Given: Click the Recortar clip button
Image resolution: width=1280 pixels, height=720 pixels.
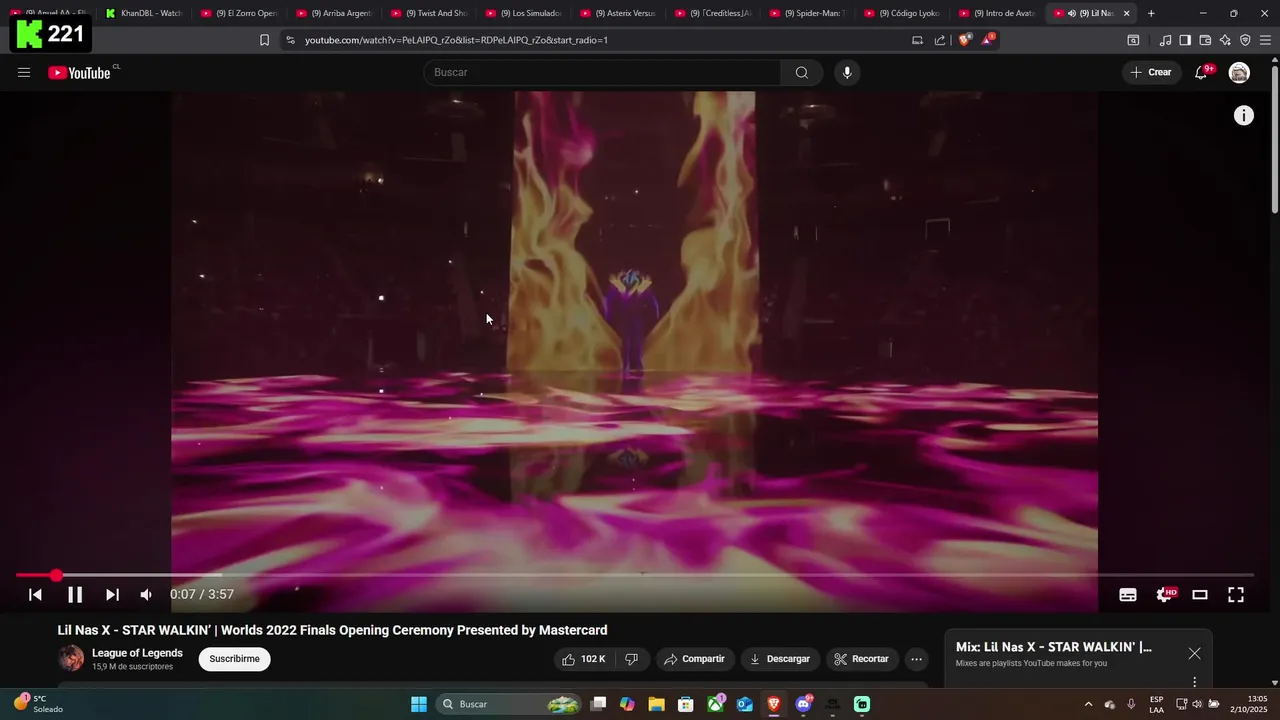Looking at the screenshot, I should pos(861,659).
